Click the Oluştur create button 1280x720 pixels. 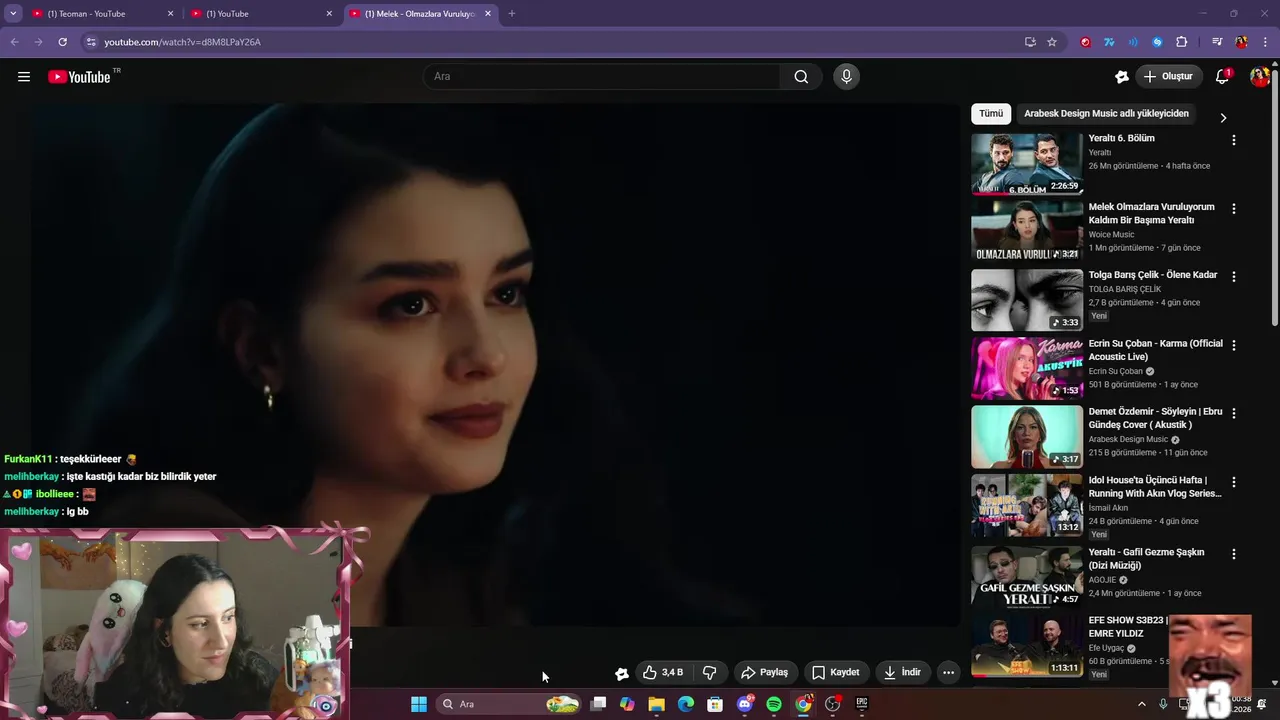pos(1169,77)
